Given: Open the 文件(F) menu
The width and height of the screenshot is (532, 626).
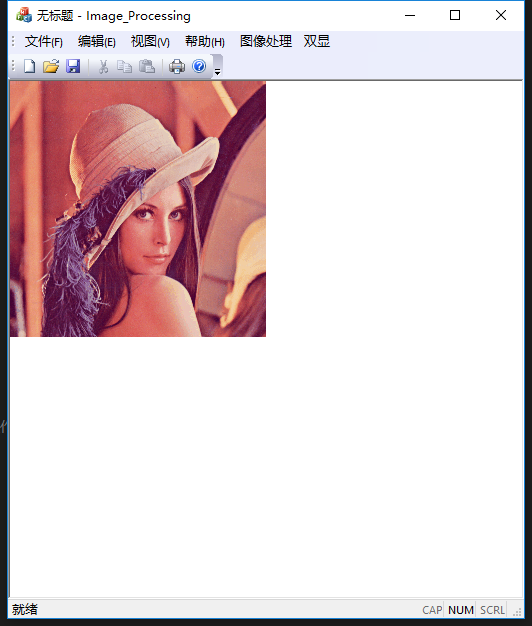Looking at the screenshot, I should tap(44, 42).
